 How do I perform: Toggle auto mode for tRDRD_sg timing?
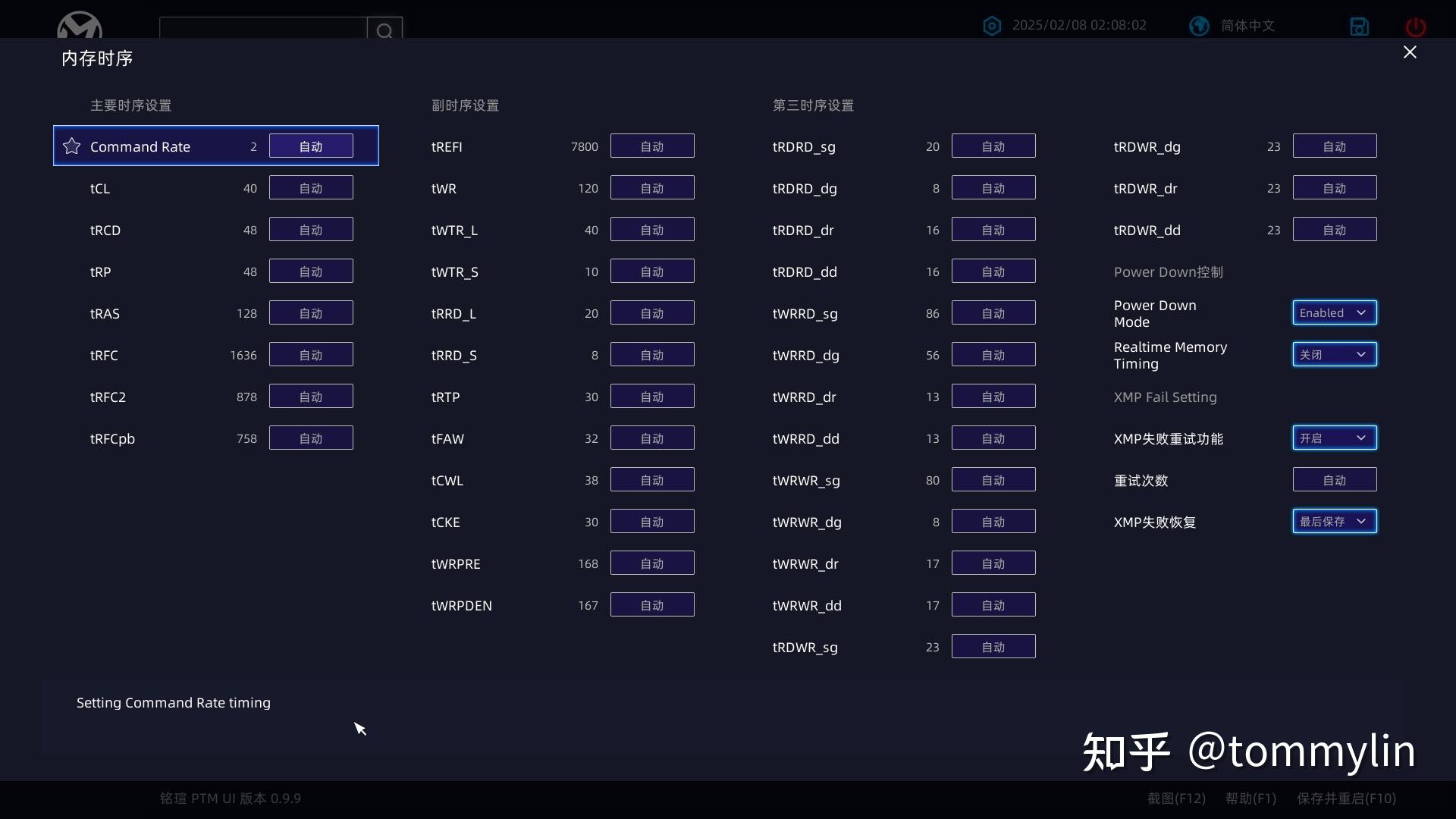pos(993,146)
